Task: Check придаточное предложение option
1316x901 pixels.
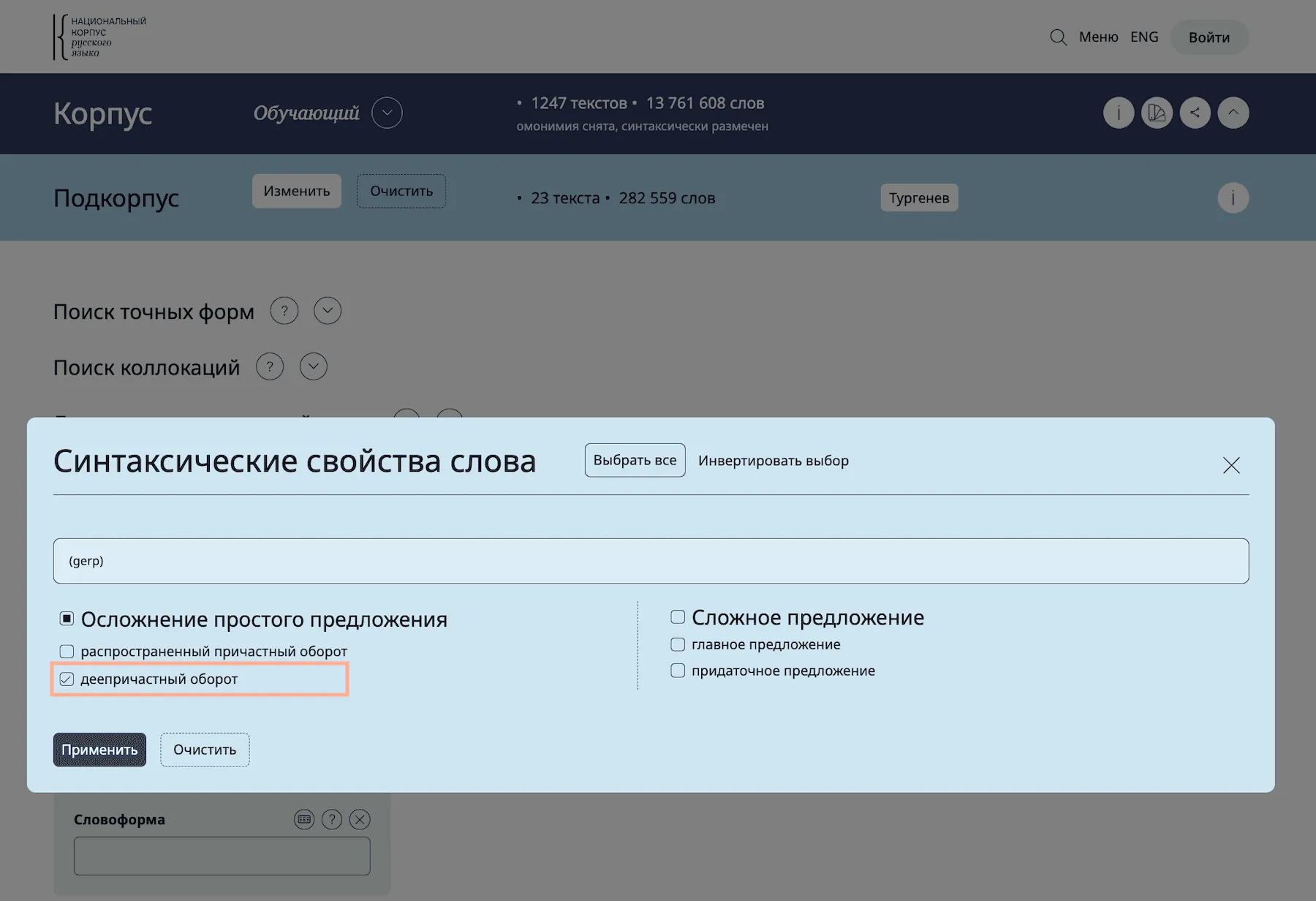Action: 678,671
